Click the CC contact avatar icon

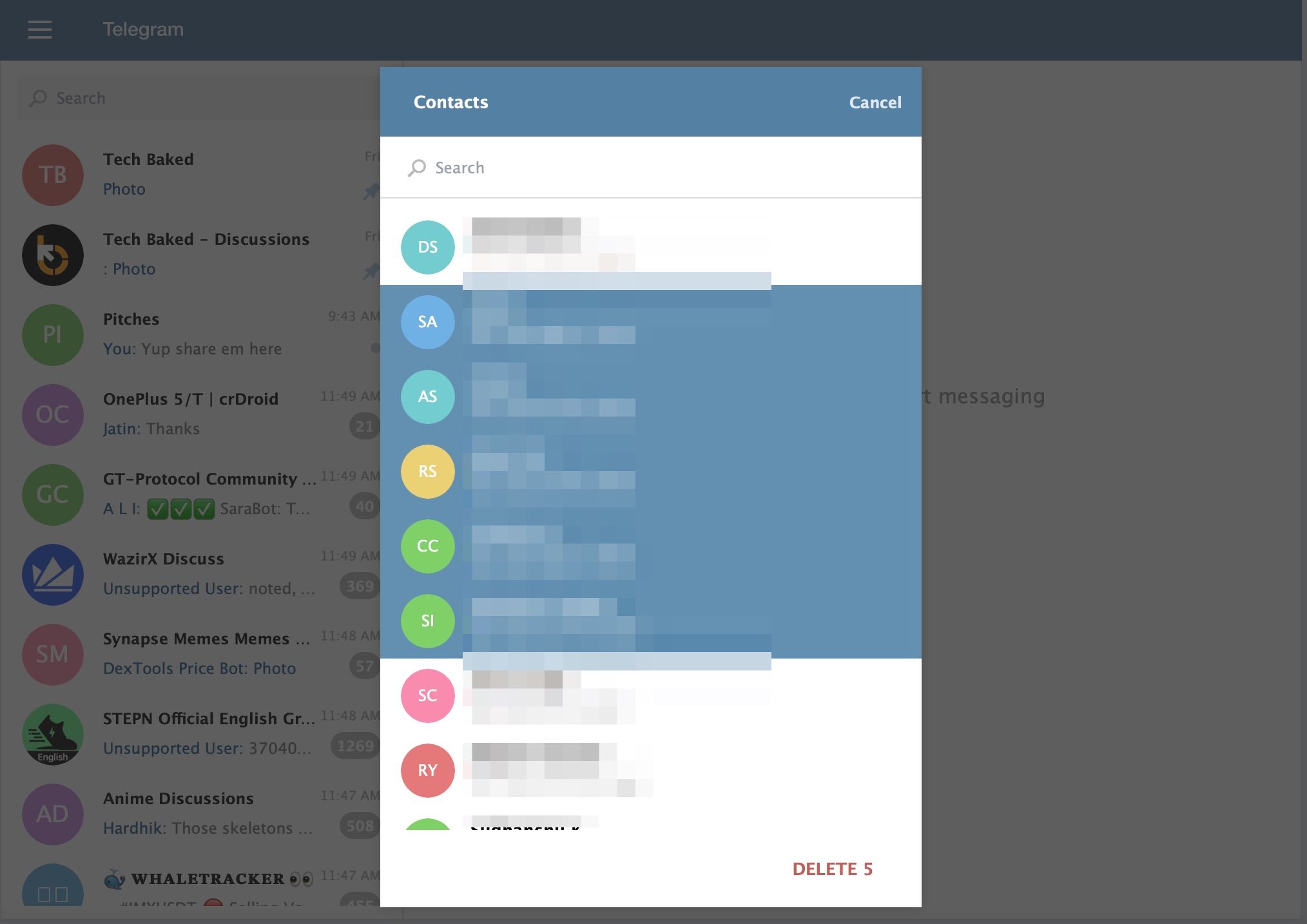(427, 546)
